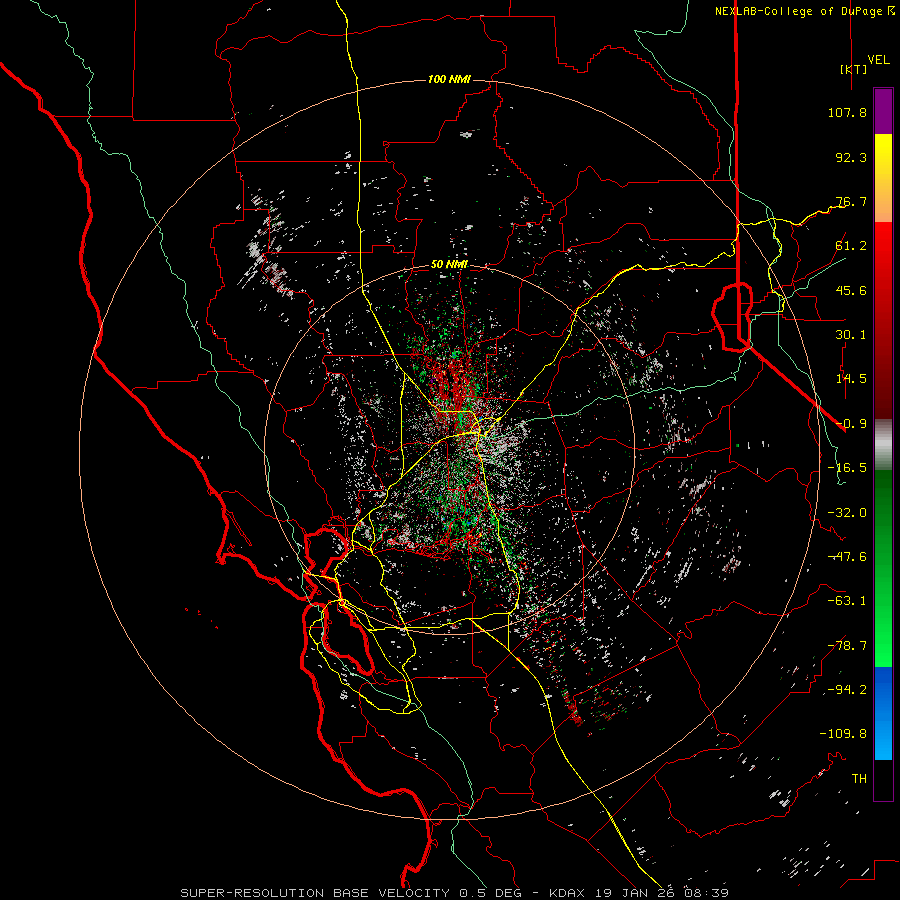The image size is (900, 900).
Task: Pick the gray near-zero segment of the color bar
Action: tap(883, 443)
